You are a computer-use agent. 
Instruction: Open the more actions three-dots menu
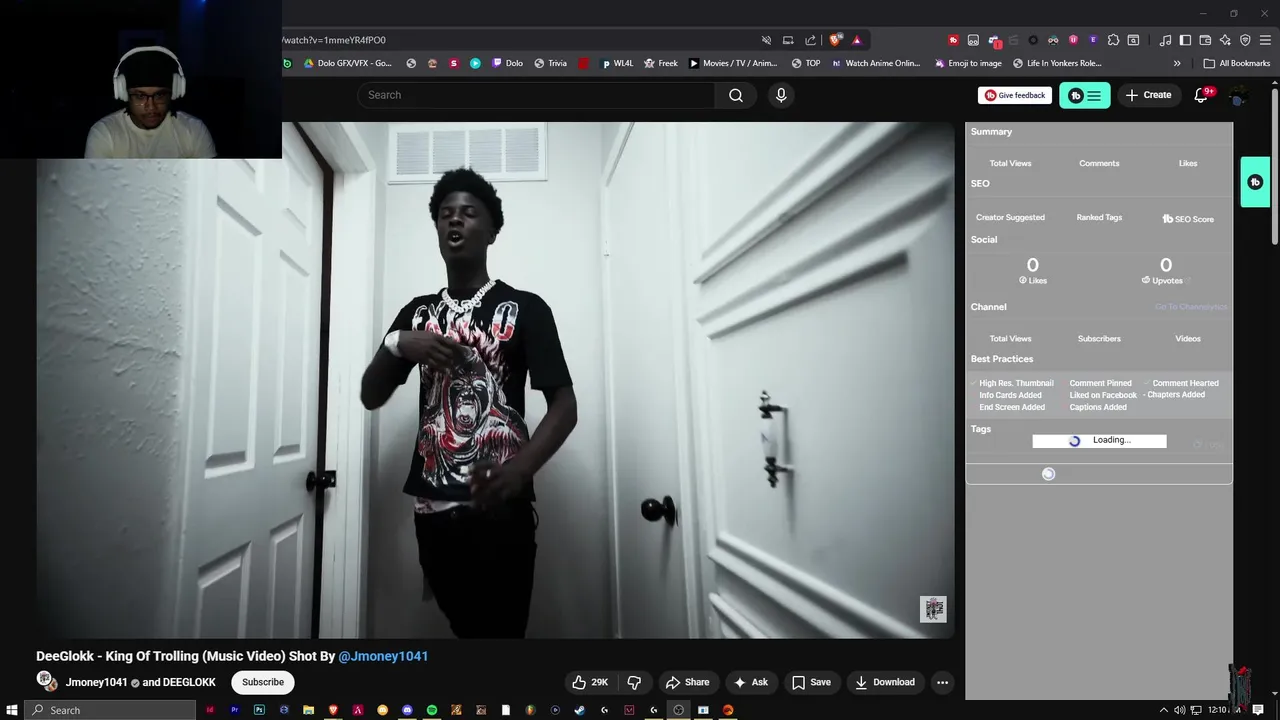(x=942, y=682)
